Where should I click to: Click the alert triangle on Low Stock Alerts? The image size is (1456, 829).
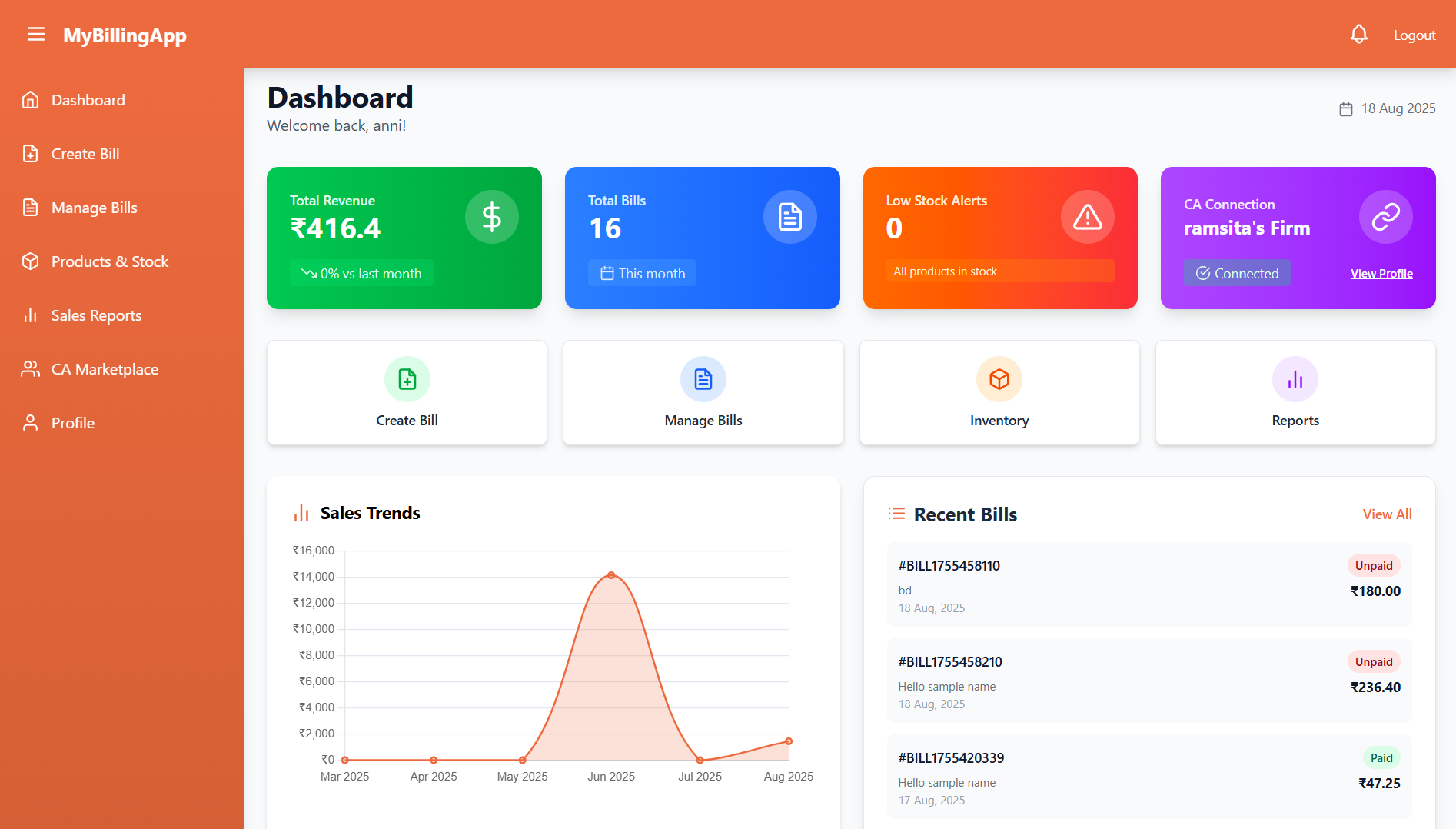point(1087,216)
